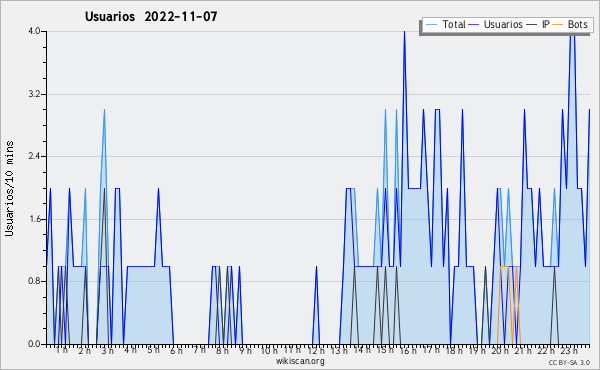Click the '6 h' x-axis label
Viewport: 600px width, 370px height.
[x=176, y=350]
